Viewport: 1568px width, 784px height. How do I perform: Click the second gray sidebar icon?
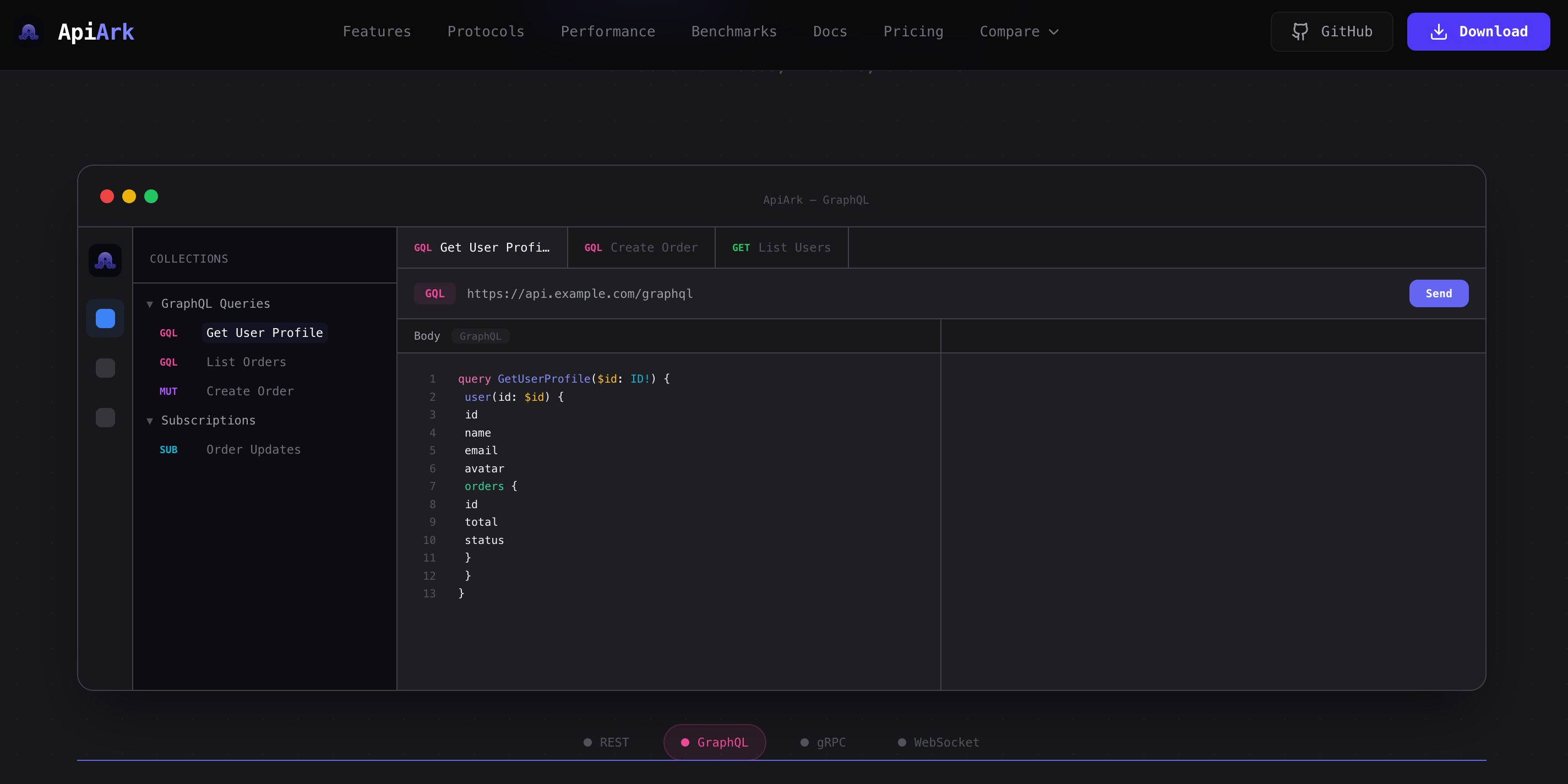click(105, 368)
